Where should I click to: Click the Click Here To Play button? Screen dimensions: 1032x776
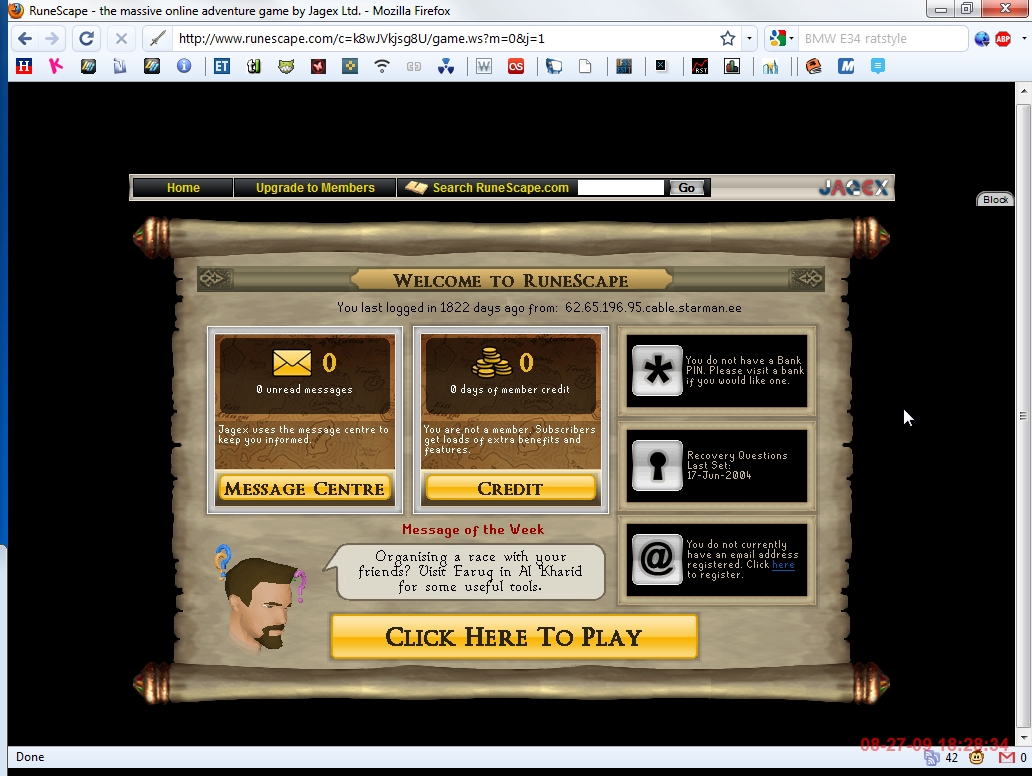click(x=514, y=636)
